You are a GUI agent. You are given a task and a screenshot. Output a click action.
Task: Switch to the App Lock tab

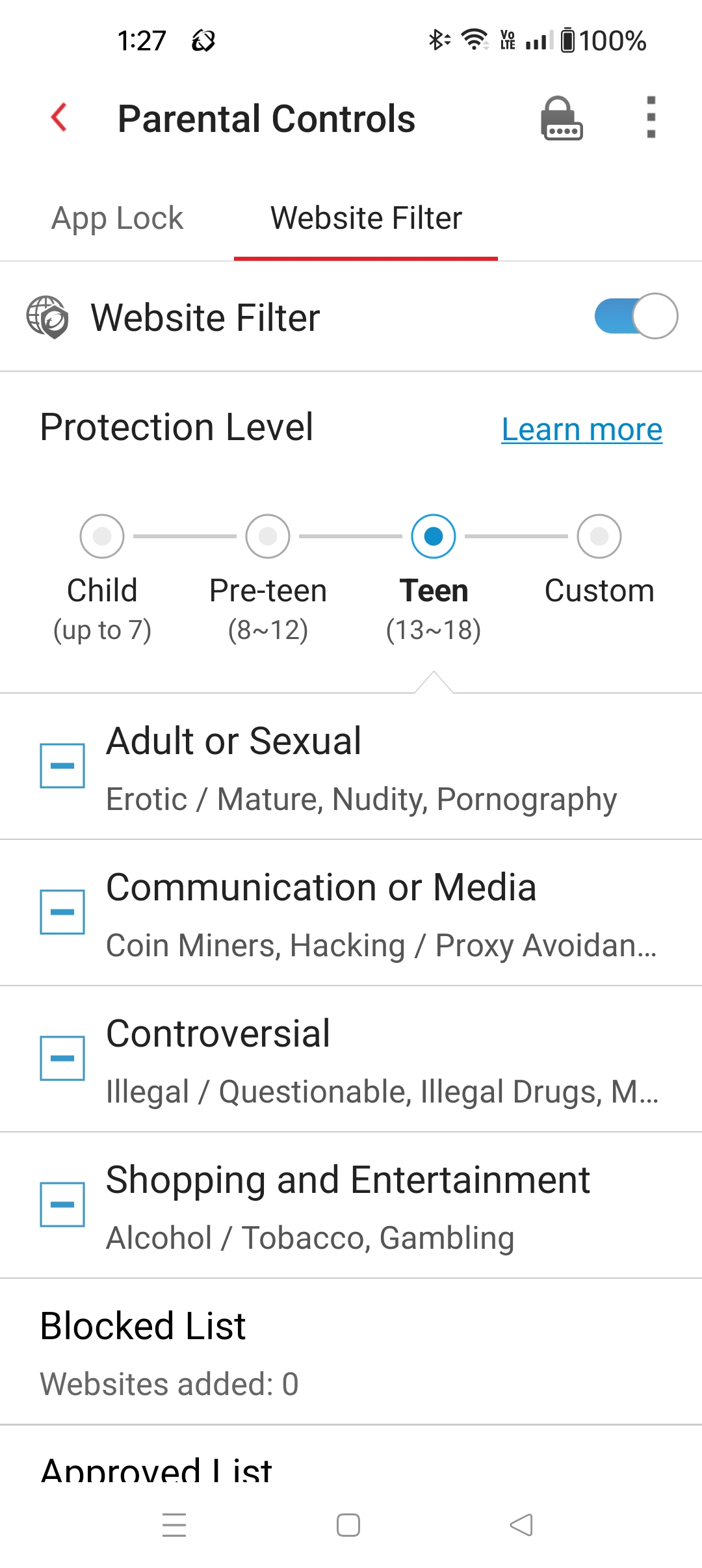point(118,218)
